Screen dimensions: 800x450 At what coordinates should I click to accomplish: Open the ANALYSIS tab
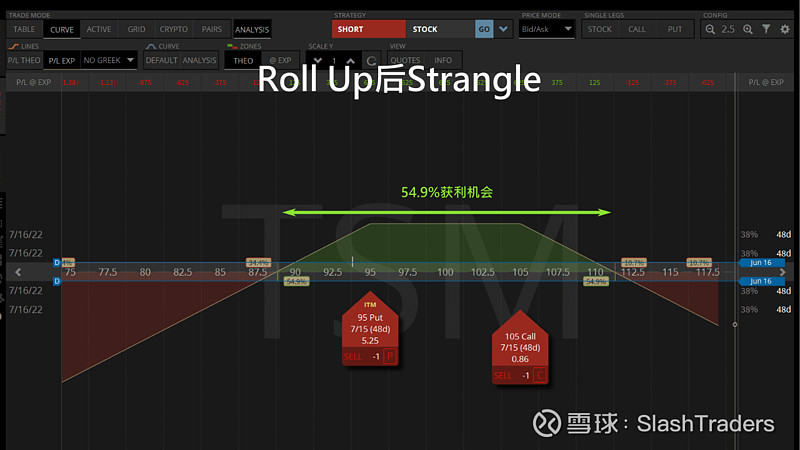(252, 30)
